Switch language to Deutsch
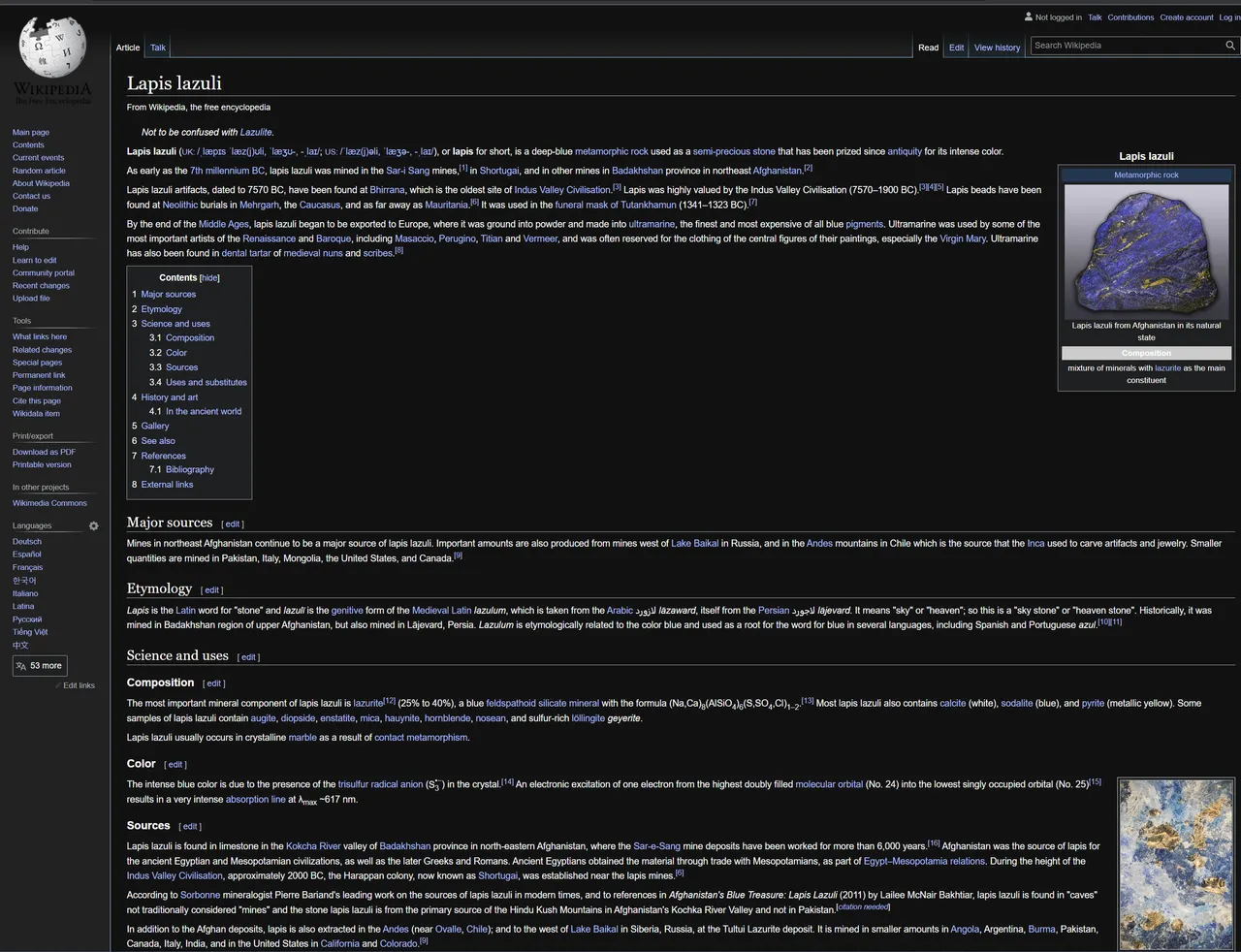Image resolution: width=1241 pixels, height=952 pixels. click(x=27, y=542)
